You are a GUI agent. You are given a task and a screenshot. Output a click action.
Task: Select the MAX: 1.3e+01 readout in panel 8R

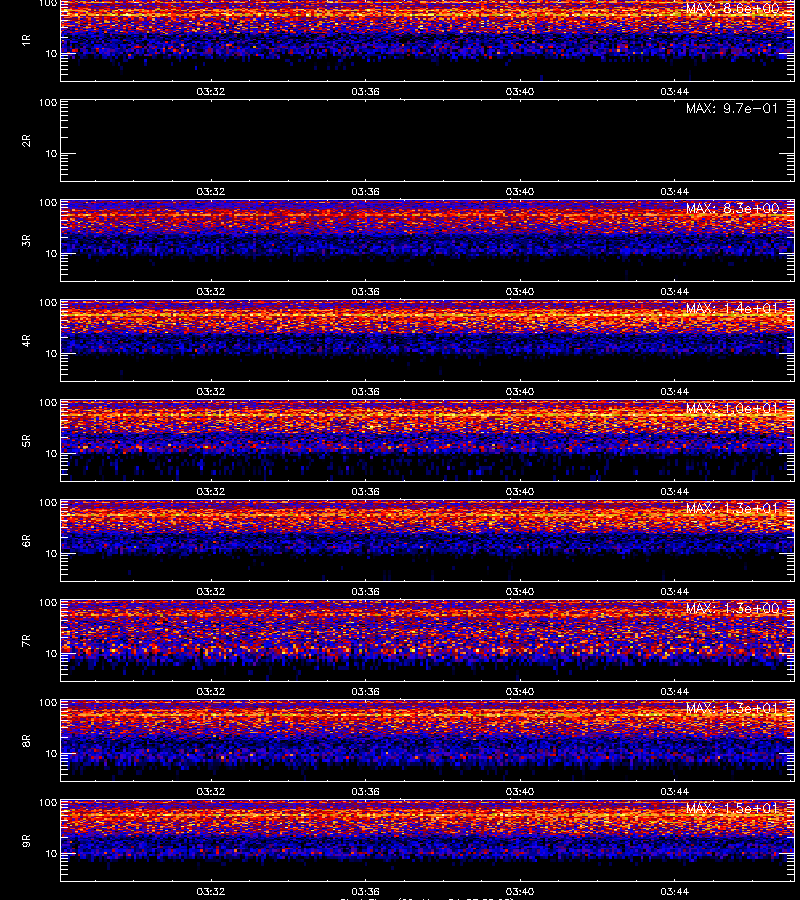732,708
